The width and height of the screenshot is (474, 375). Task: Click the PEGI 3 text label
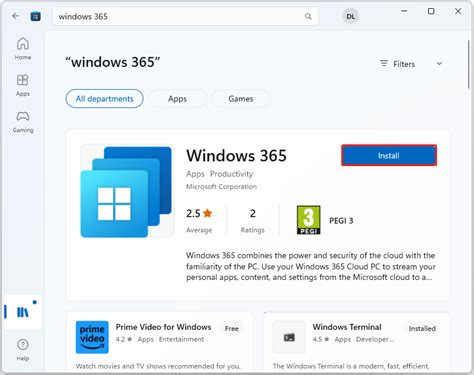[341, 221]
